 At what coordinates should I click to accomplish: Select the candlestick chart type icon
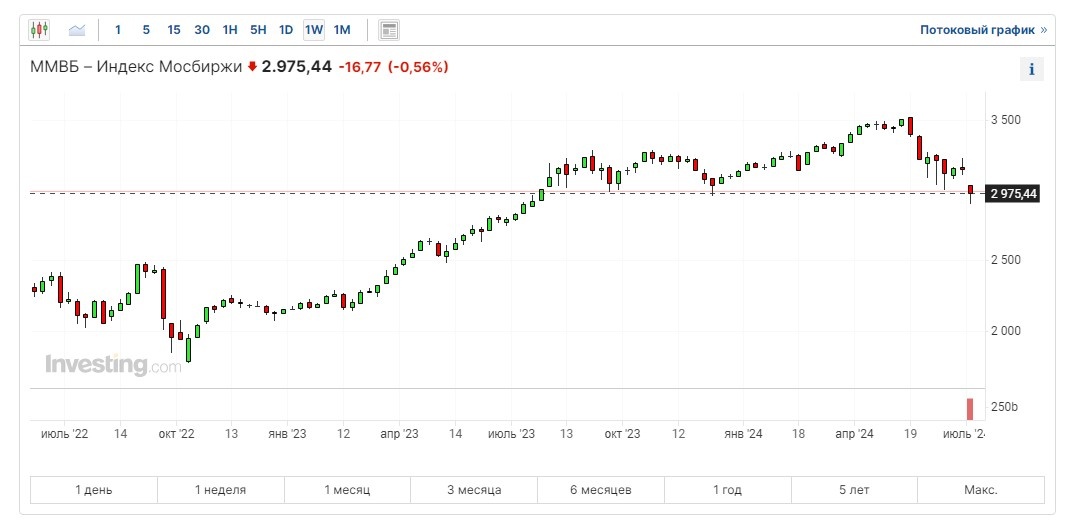tap(40, 29)
